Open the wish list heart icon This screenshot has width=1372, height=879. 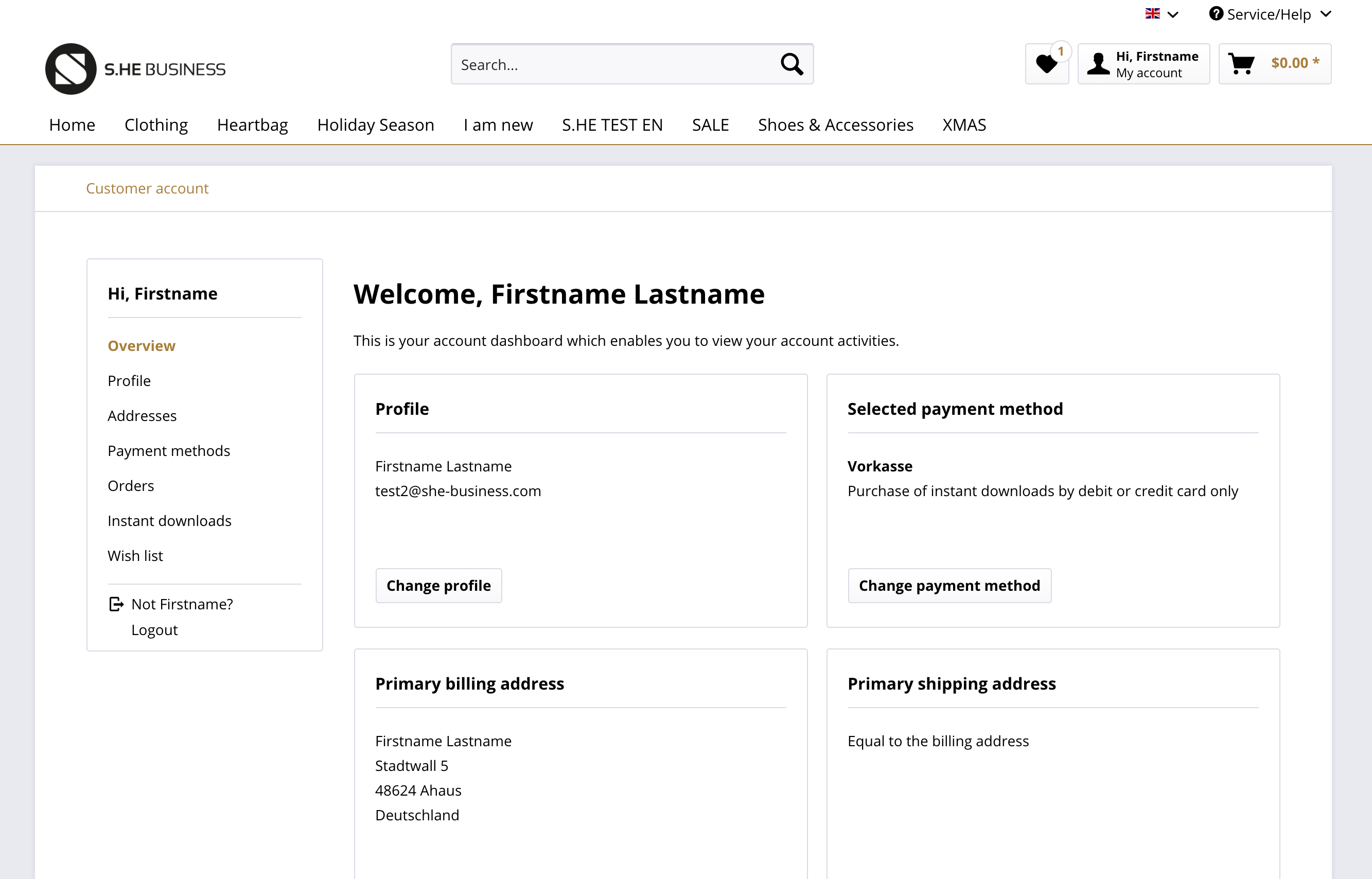pos(1047,64)
